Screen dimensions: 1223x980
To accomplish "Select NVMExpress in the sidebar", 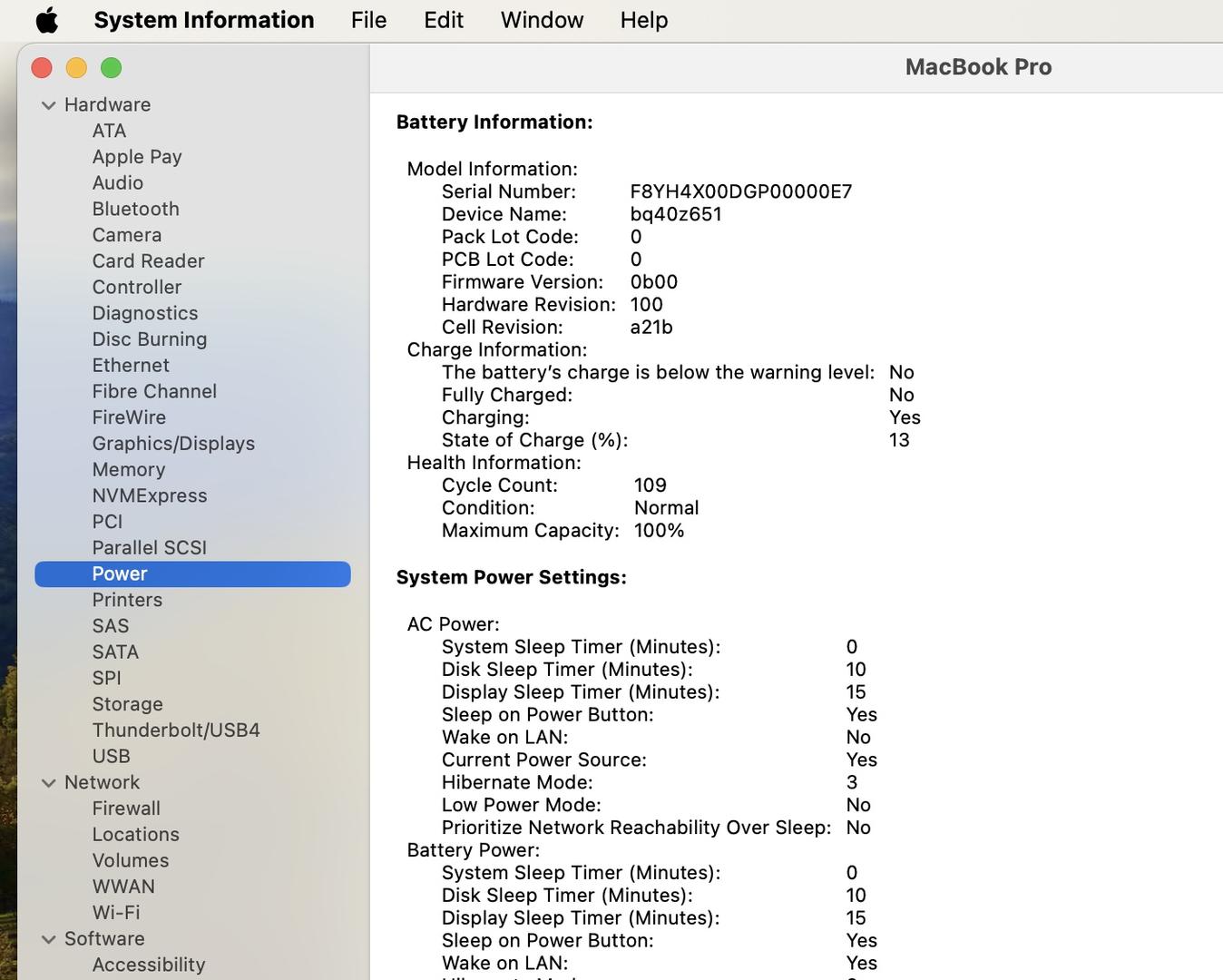I will pyautogui.click(x=150, y=495).
